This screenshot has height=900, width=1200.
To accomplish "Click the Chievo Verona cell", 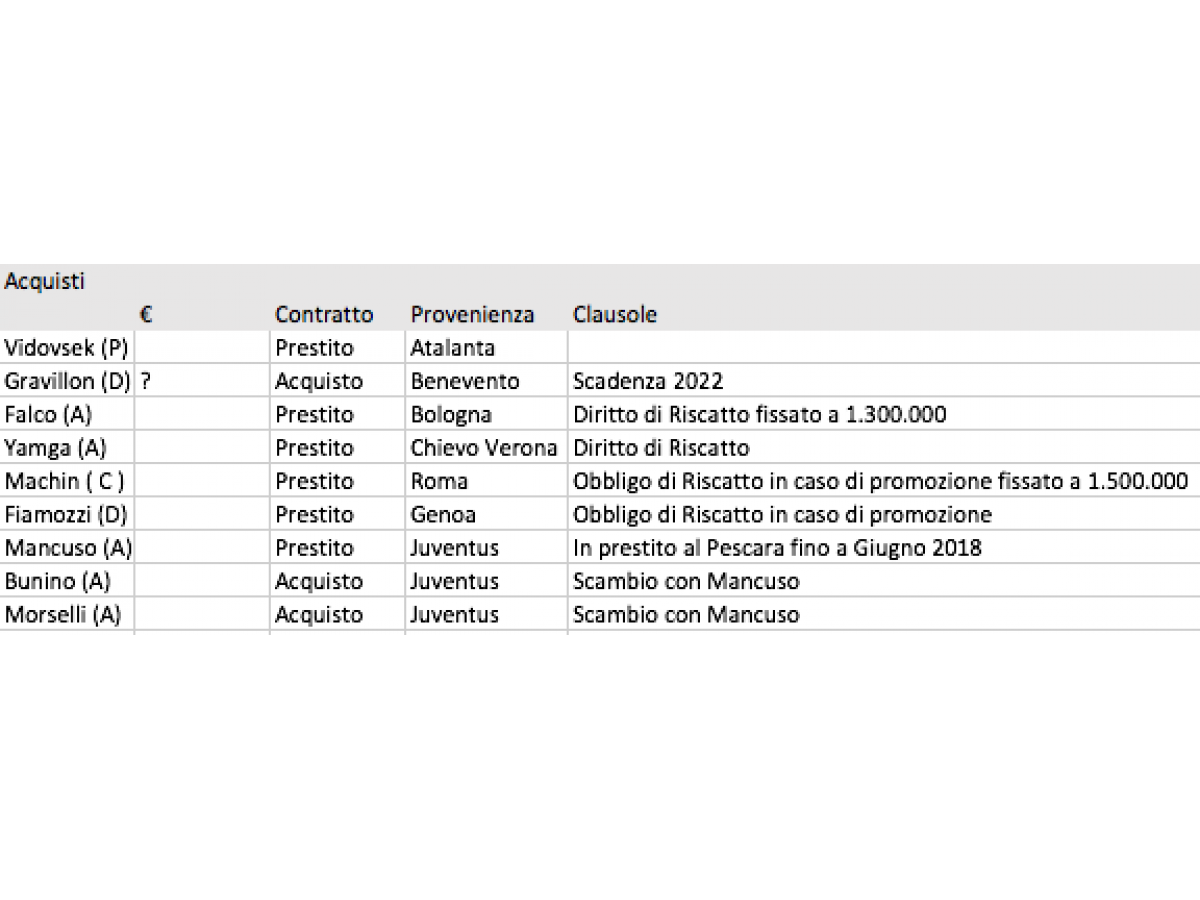I will point(484,448).
